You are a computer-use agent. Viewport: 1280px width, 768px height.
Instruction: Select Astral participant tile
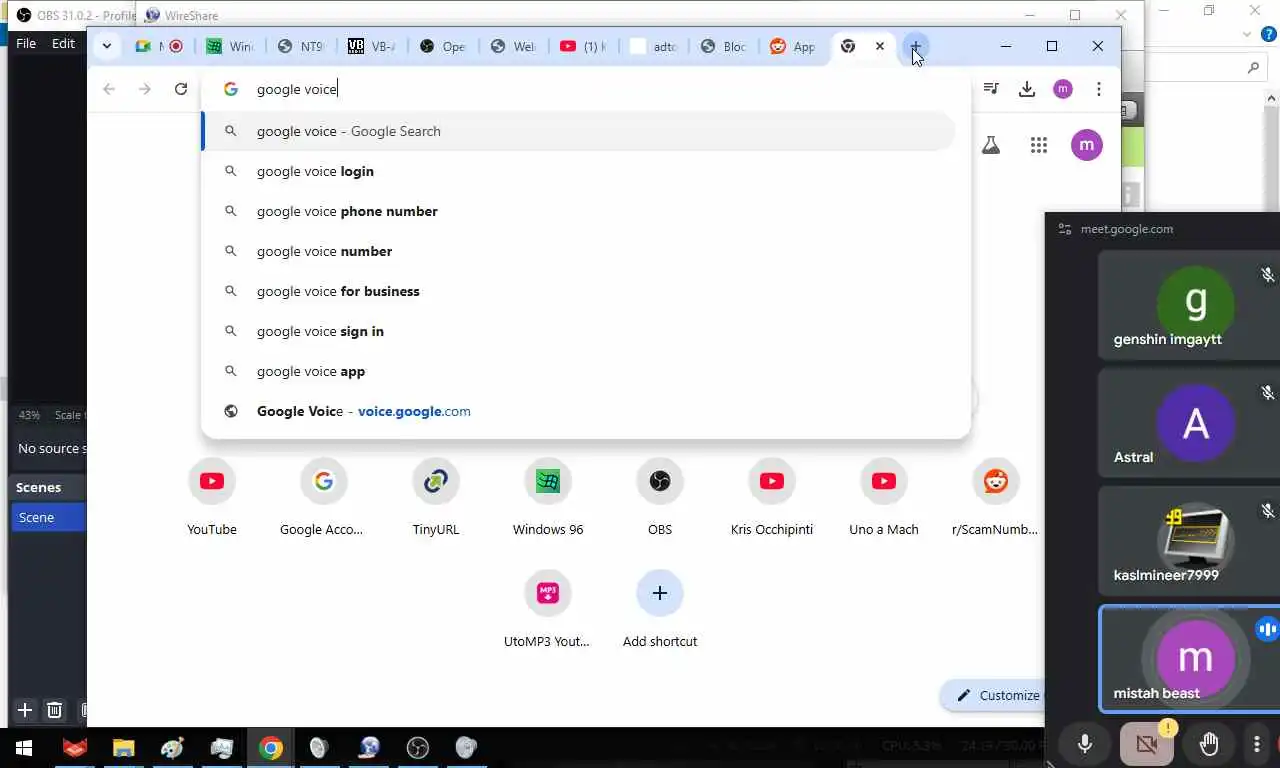(x=1189, y=422)
